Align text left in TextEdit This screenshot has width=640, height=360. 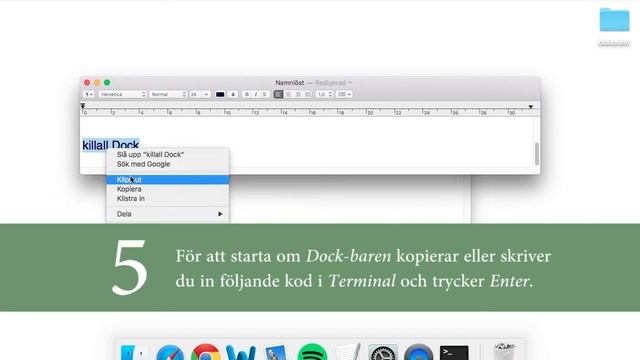point(278,94)
